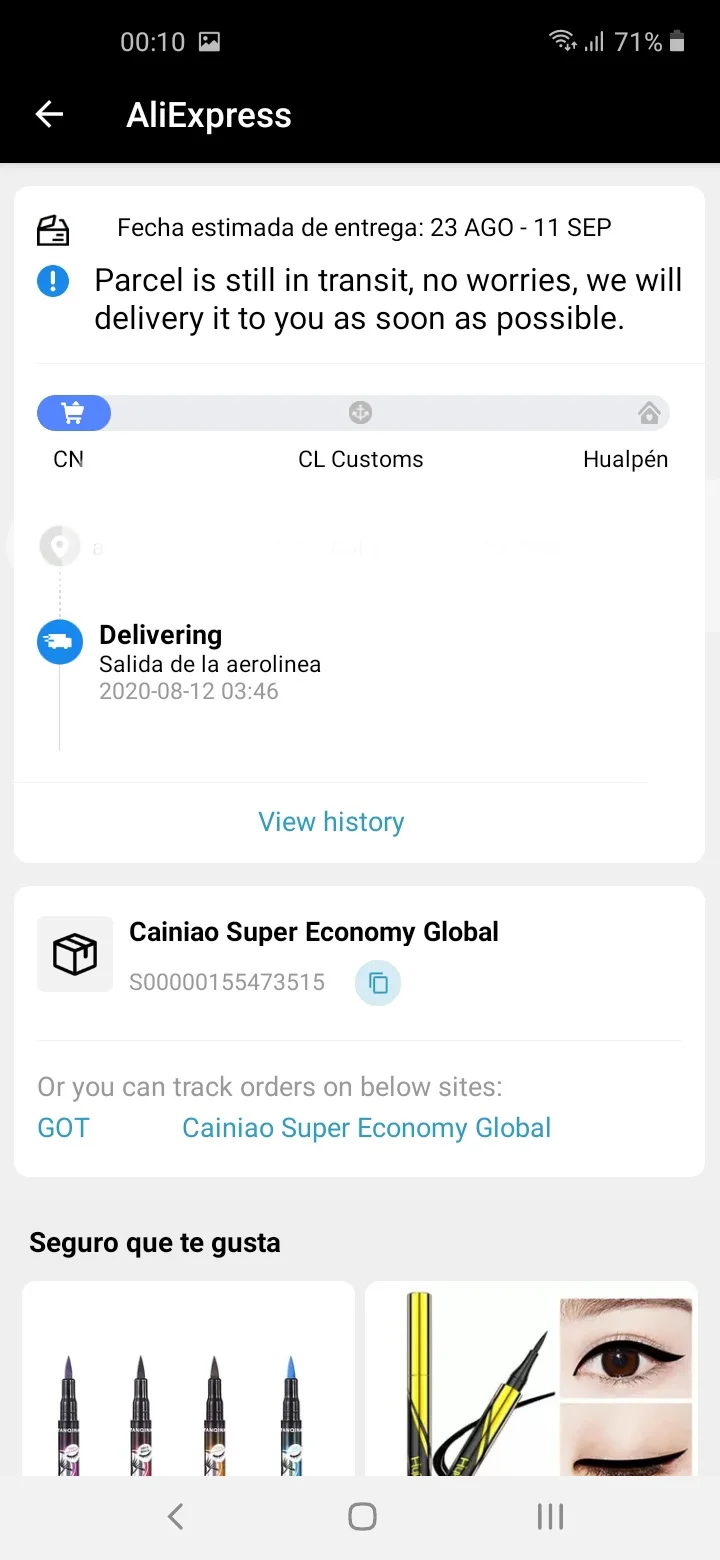Tap the Hualpén home destination icon
This screenshot has height=1560, width=720.
(649, 413)
